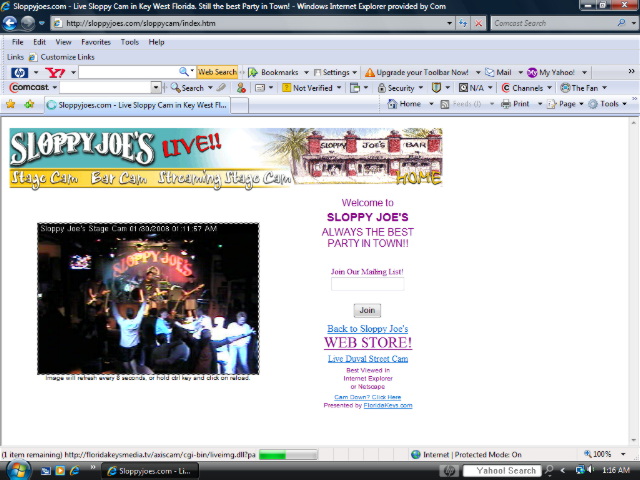
Task: Click the Add to Favorites star-plus icon
Action: point(29,104)
